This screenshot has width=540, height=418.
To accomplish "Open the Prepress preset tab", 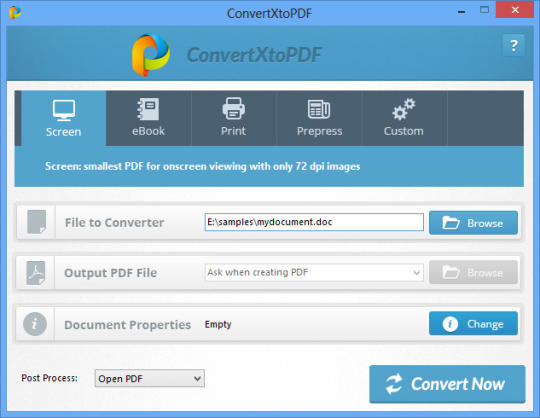I will (x=319, y=118).
